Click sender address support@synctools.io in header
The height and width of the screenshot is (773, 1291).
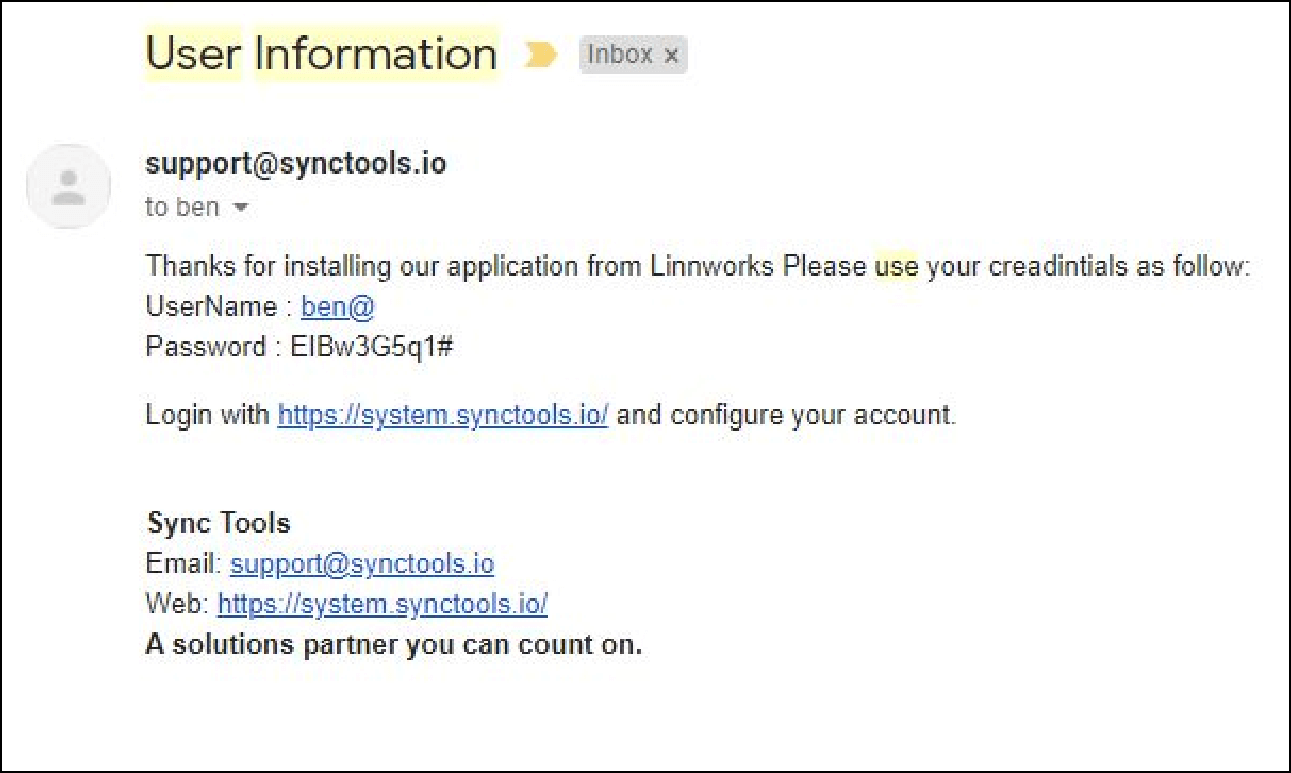[x=296, y=164]
